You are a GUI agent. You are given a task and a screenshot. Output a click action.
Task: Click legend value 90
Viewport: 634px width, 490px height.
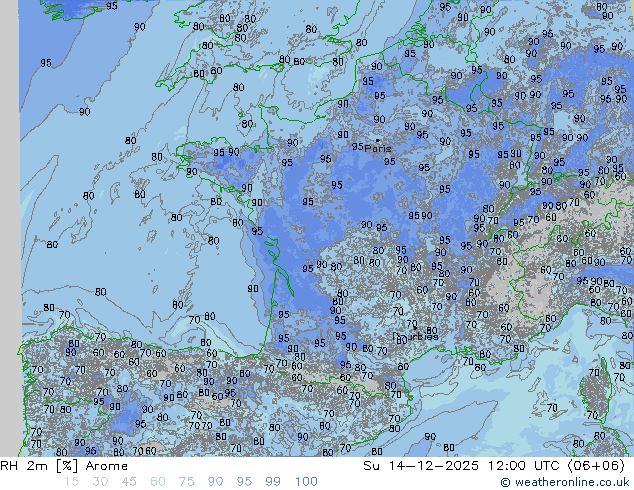tap(215, 482)
